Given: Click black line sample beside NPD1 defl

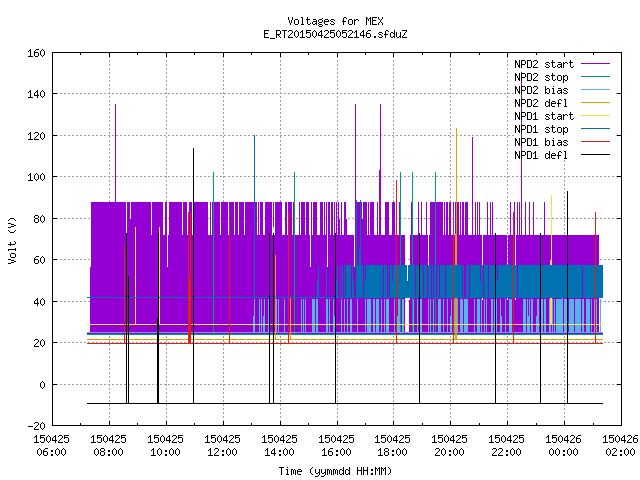Looking at the screenshot, I should point(596,155).
